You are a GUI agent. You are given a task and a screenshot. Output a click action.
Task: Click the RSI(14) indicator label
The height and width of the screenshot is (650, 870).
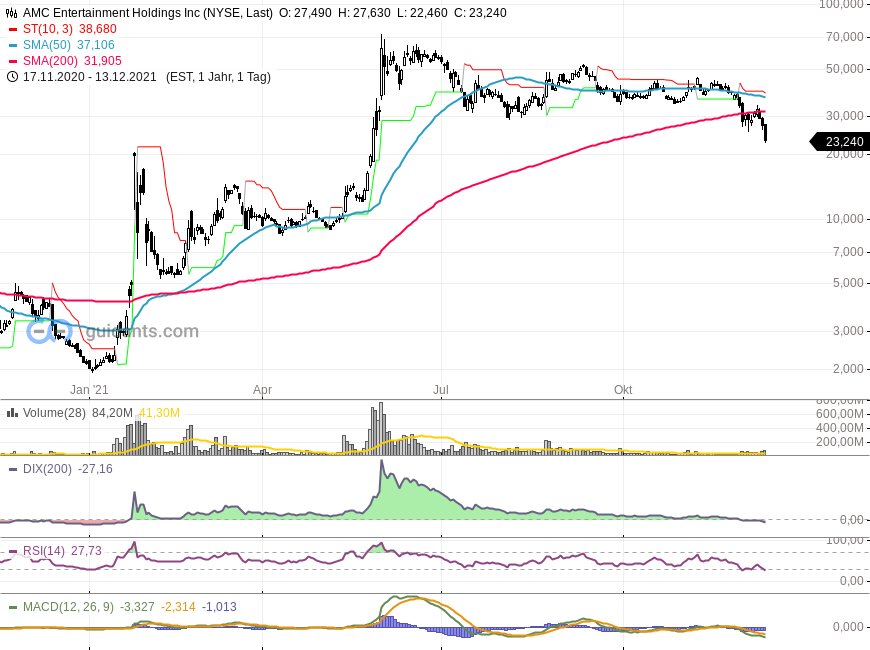coord(44,551)
